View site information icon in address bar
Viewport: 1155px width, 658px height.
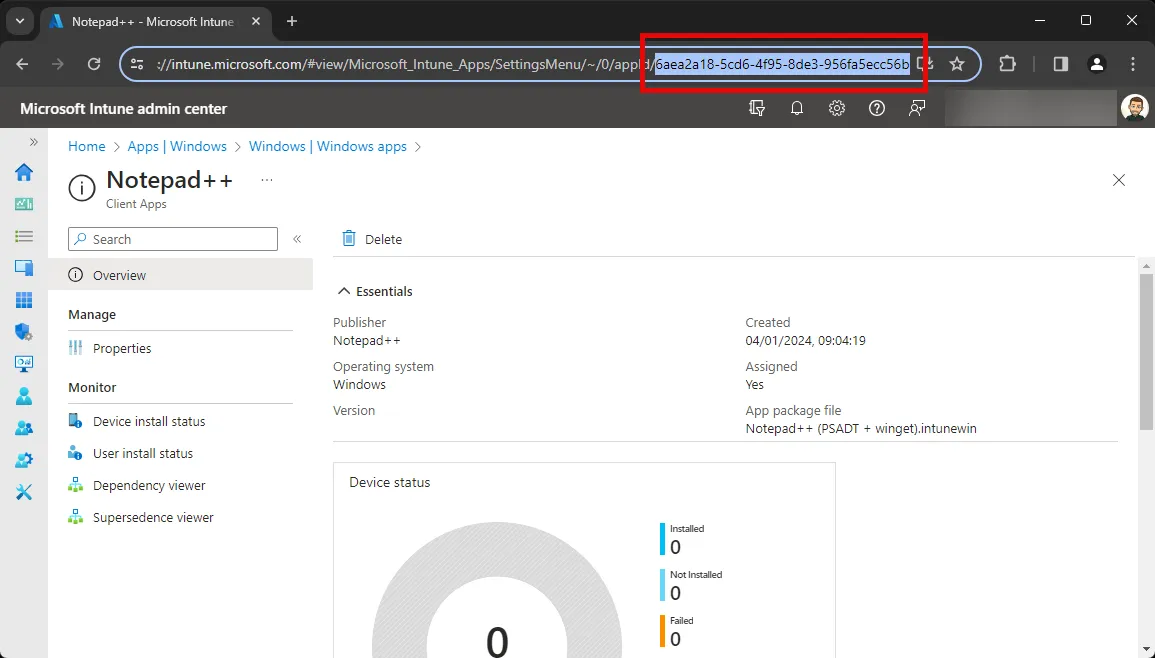click(x=137, y=64)
